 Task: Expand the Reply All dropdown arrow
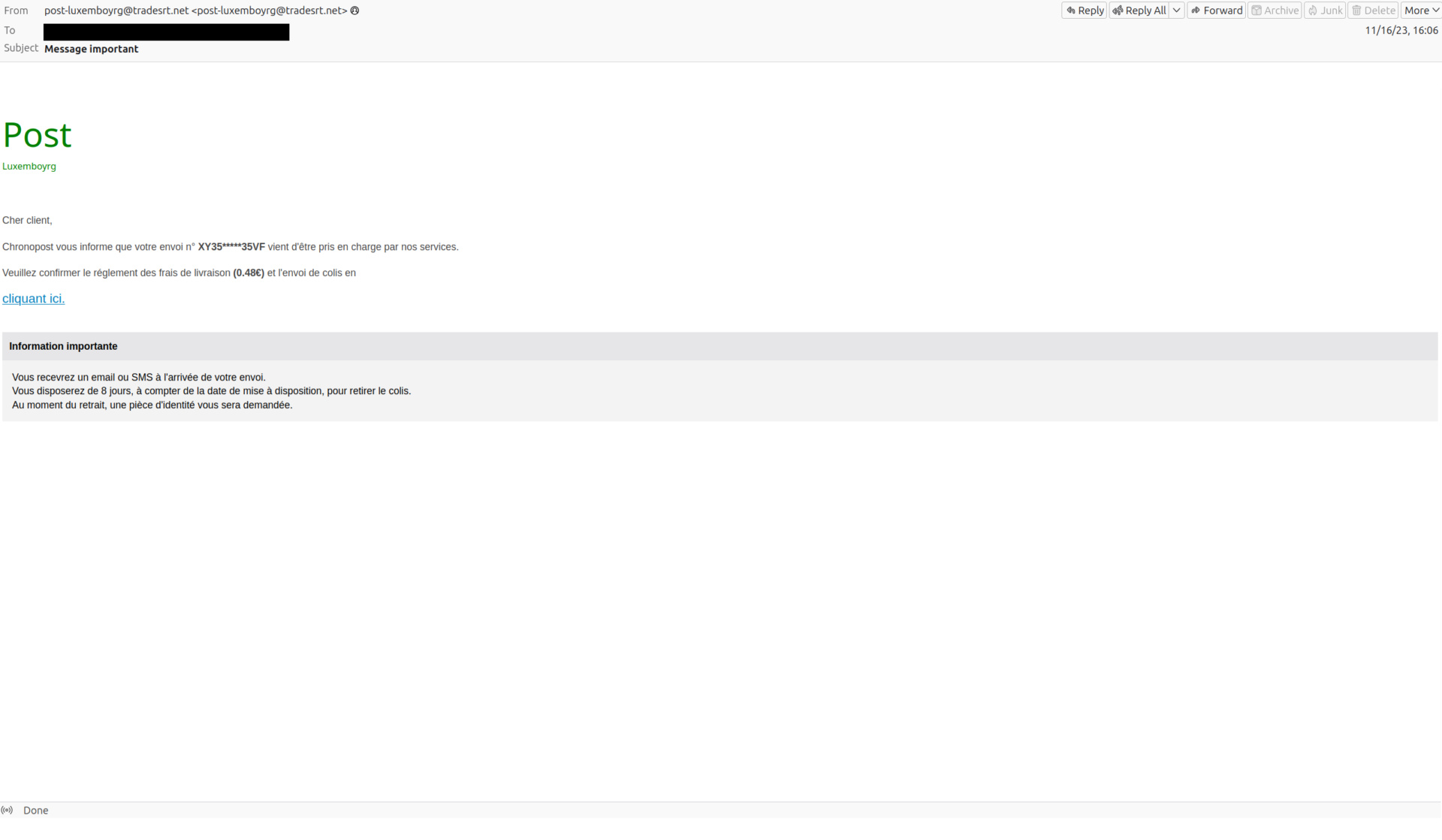coord(1178,10)
